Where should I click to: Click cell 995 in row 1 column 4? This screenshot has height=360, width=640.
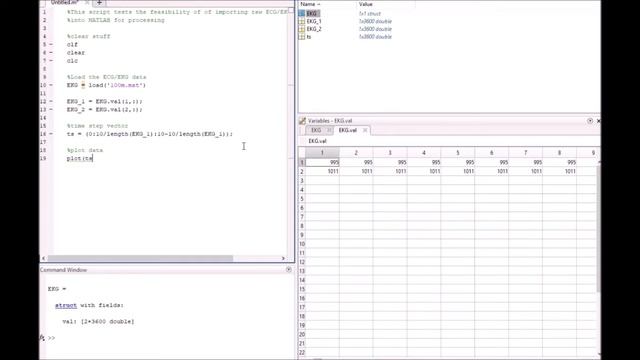(x=424, y=162)
